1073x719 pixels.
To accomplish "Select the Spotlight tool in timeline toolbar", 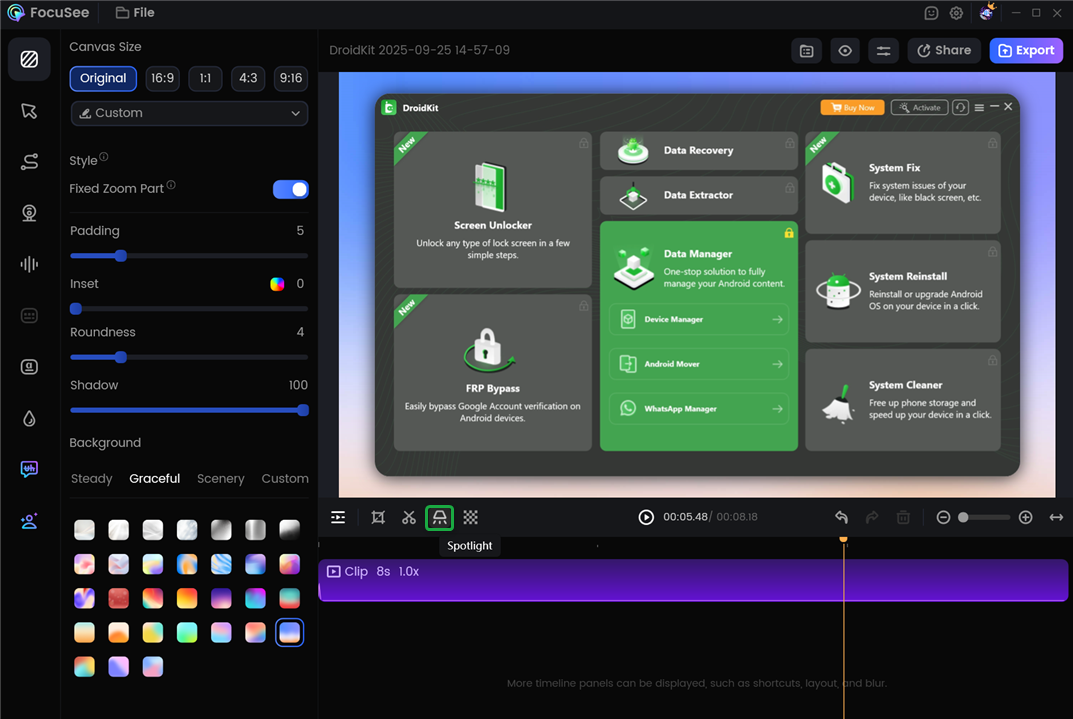I will pyautogui.click(x=439, y=517).
